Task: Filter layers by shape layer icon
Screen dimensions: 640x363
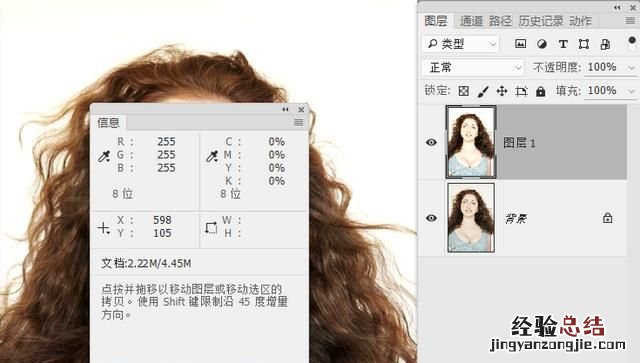Action: [x=584, y=44]
